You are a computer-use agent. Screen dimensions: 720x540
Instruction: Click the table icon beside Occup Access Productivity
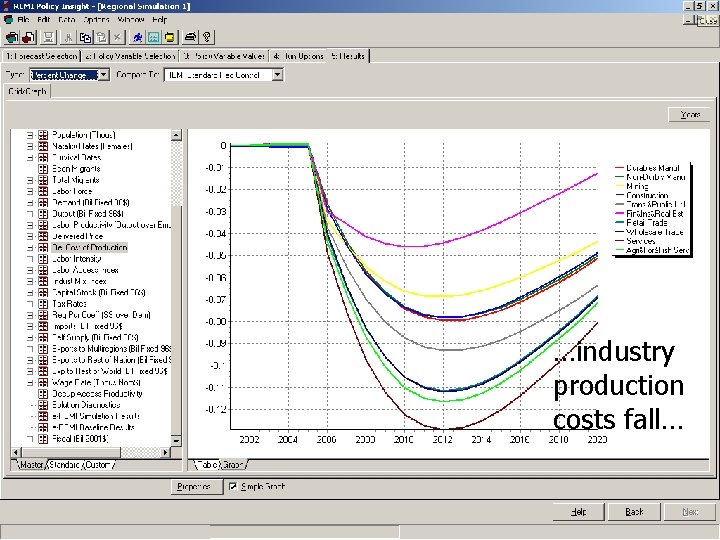point(43,394)
